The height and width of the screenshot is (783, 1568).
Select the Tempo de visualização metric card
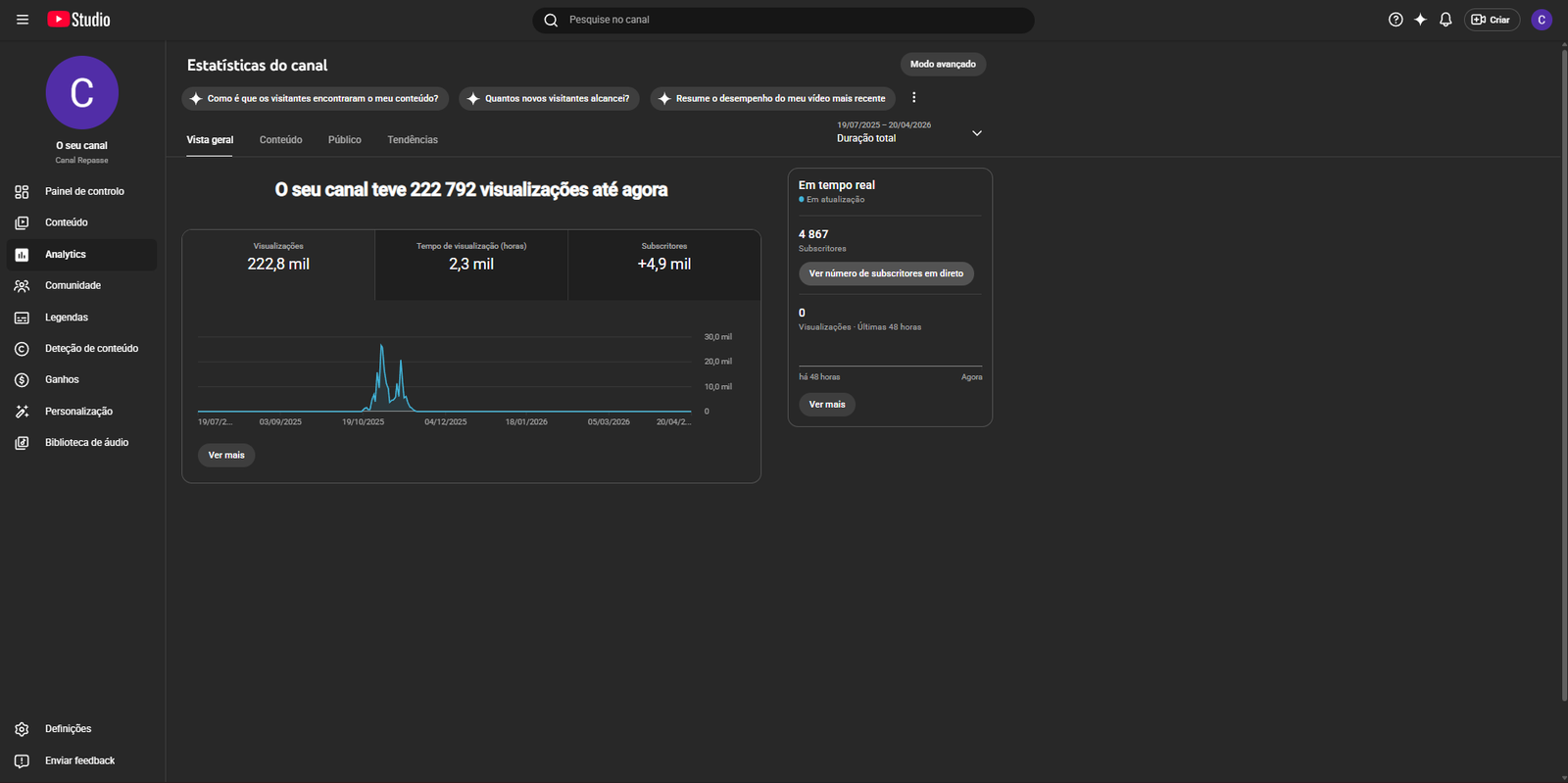pos(471,265)
